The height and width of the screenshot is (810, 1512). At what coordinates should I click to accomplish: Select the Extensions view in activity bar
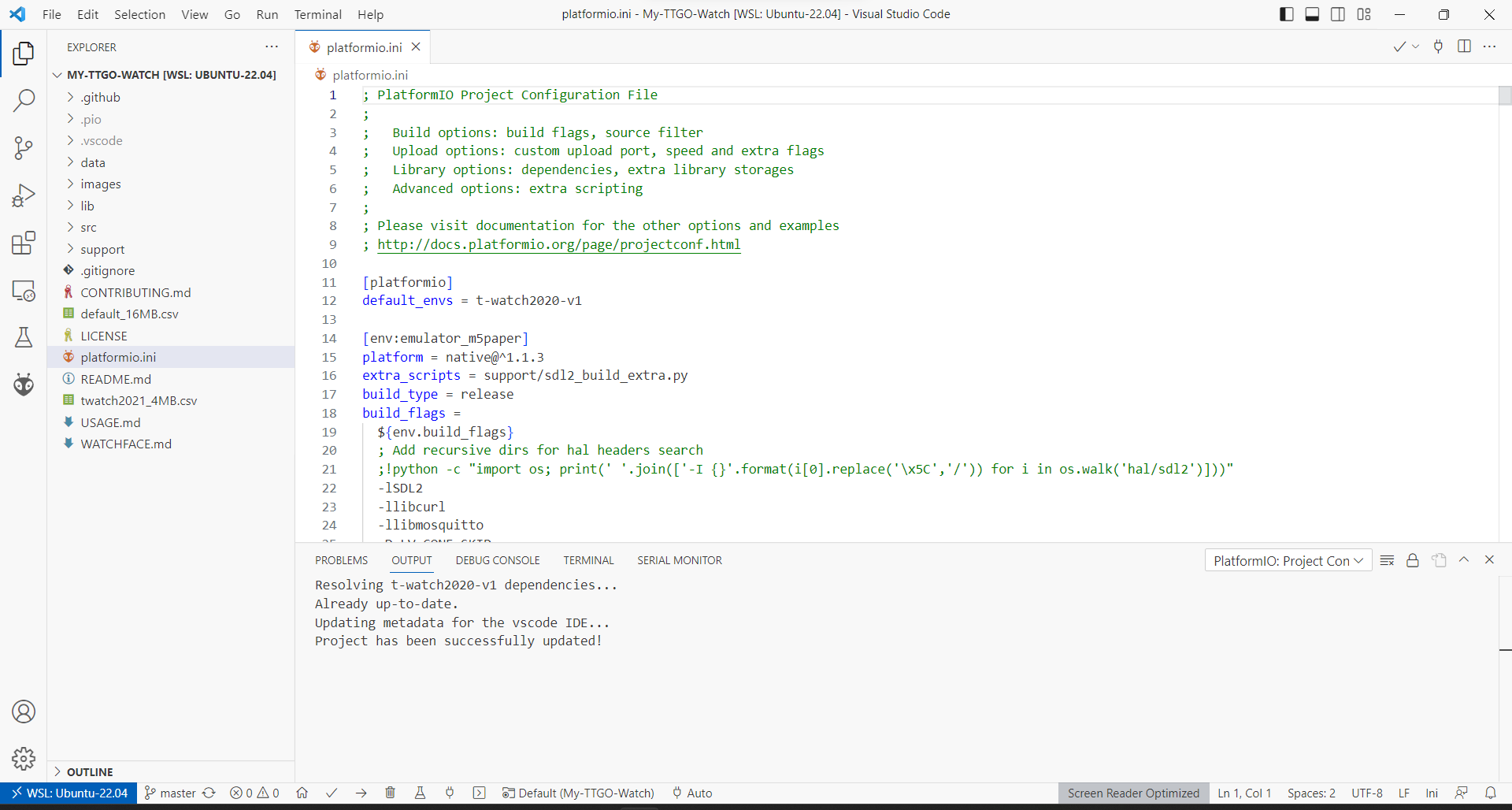pos(24,243)
